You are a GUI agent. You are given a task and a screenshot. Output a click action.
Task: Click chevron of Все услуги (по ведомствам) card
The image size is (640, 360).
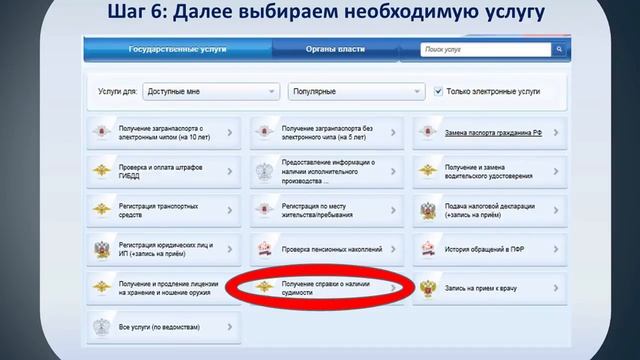pos(230,327)
